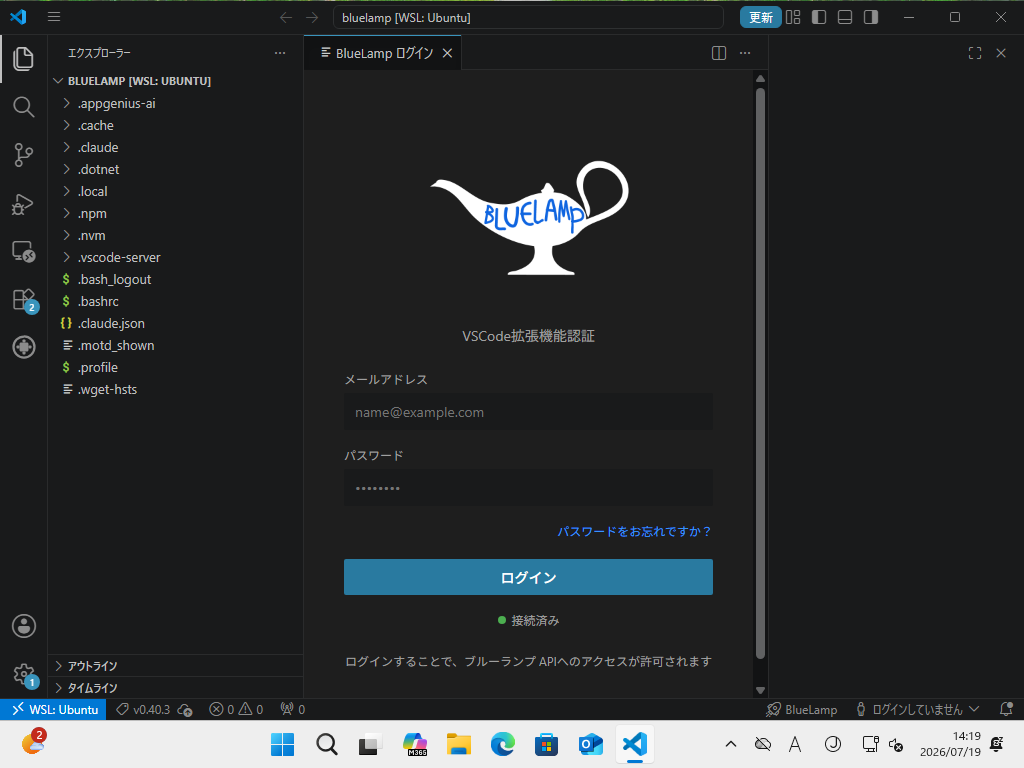Viewport: 1024px width, 768px height.
Task: Open the .bash_logout file
Action: [x=175, y=280]
